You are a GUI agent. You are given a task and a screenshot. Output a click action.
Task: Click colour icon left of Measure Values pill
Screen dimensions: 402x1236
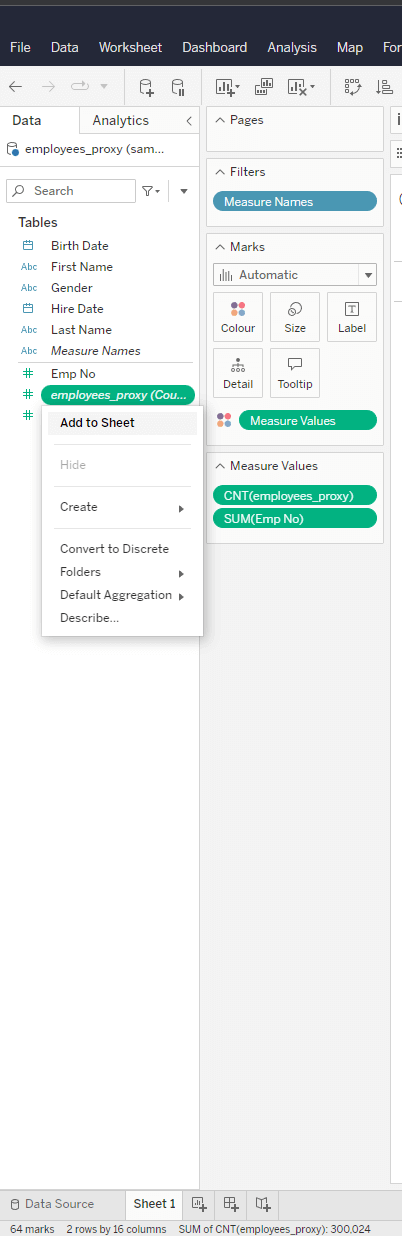(224, 421)
